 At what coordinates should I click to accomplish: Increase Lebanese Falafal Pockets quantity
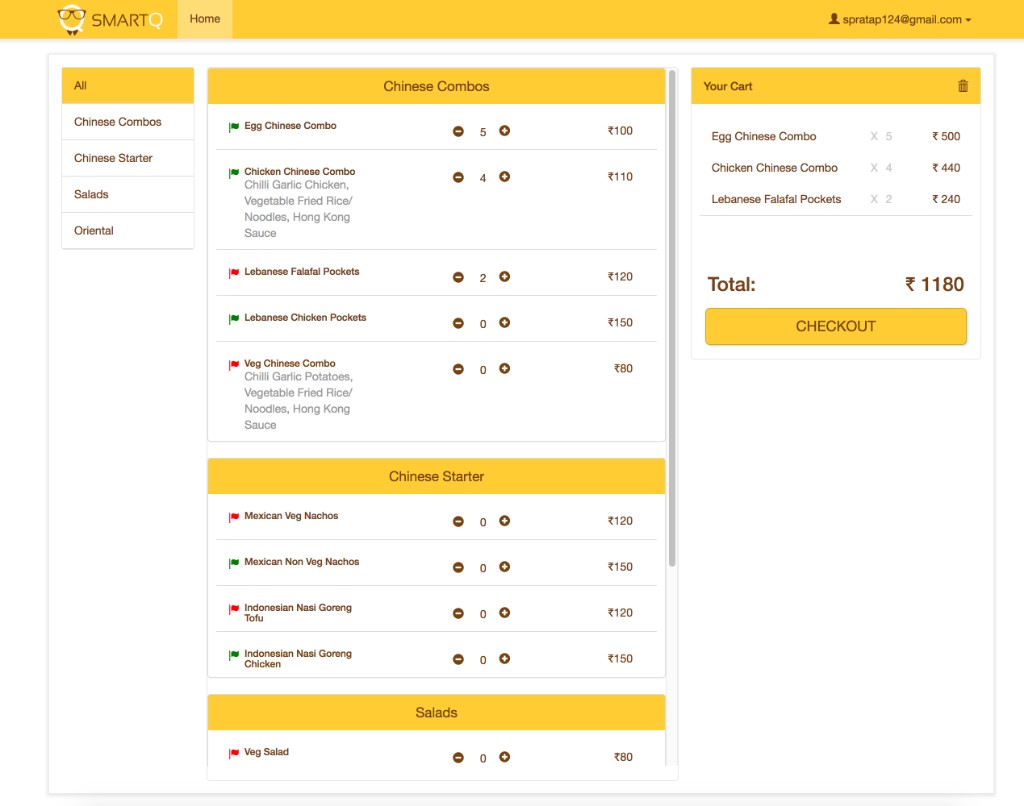tap(504, 276)
